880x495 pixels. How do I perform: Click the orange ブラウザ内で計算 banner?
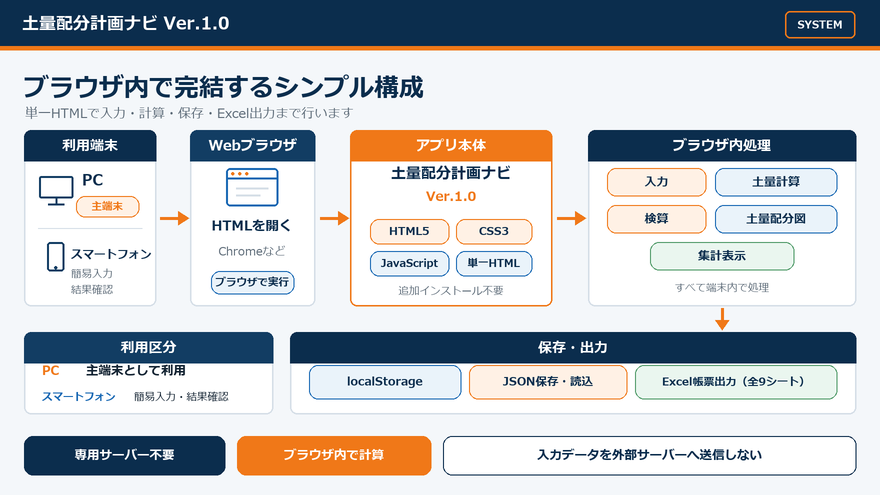[334, 456]
